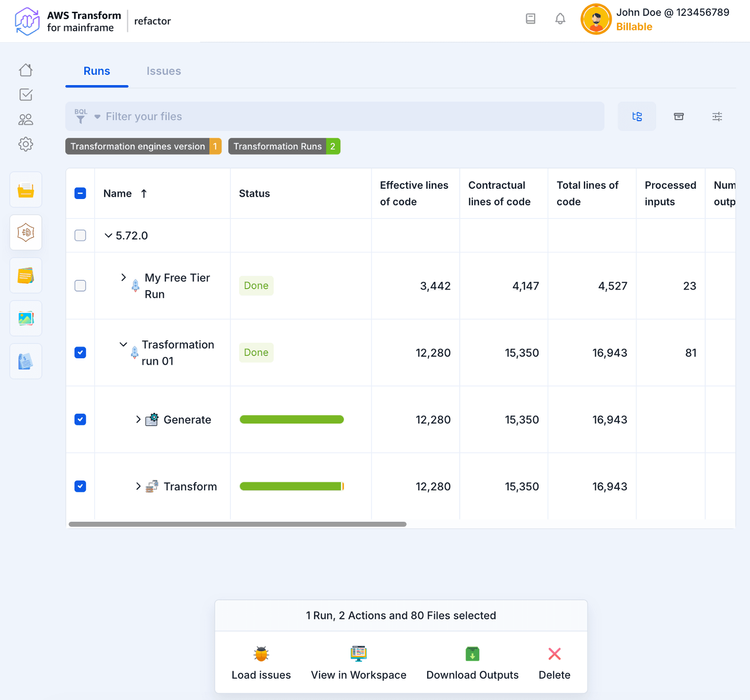Image resolution: width=750 pixels, height=700 pixels.
Task: Click the rocket icon of My Free Tier Run
Action: (x=135, y=286)
